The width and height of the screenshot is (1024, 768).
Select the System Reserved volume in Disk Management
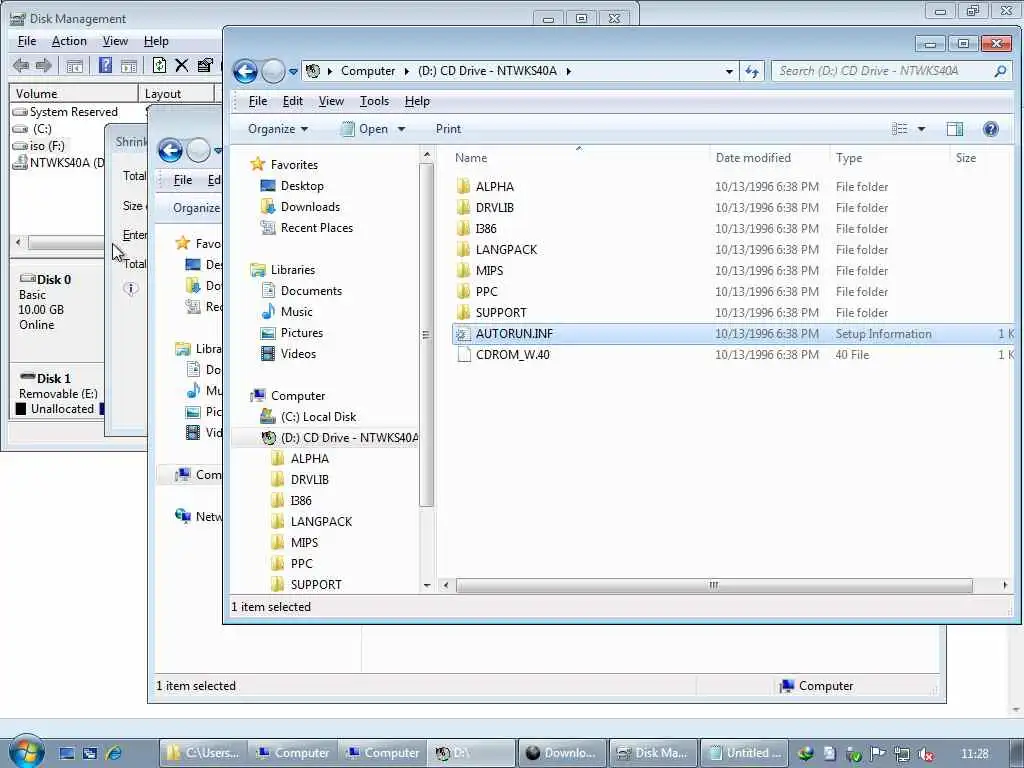pyautogui.click(x=73, y=112)
